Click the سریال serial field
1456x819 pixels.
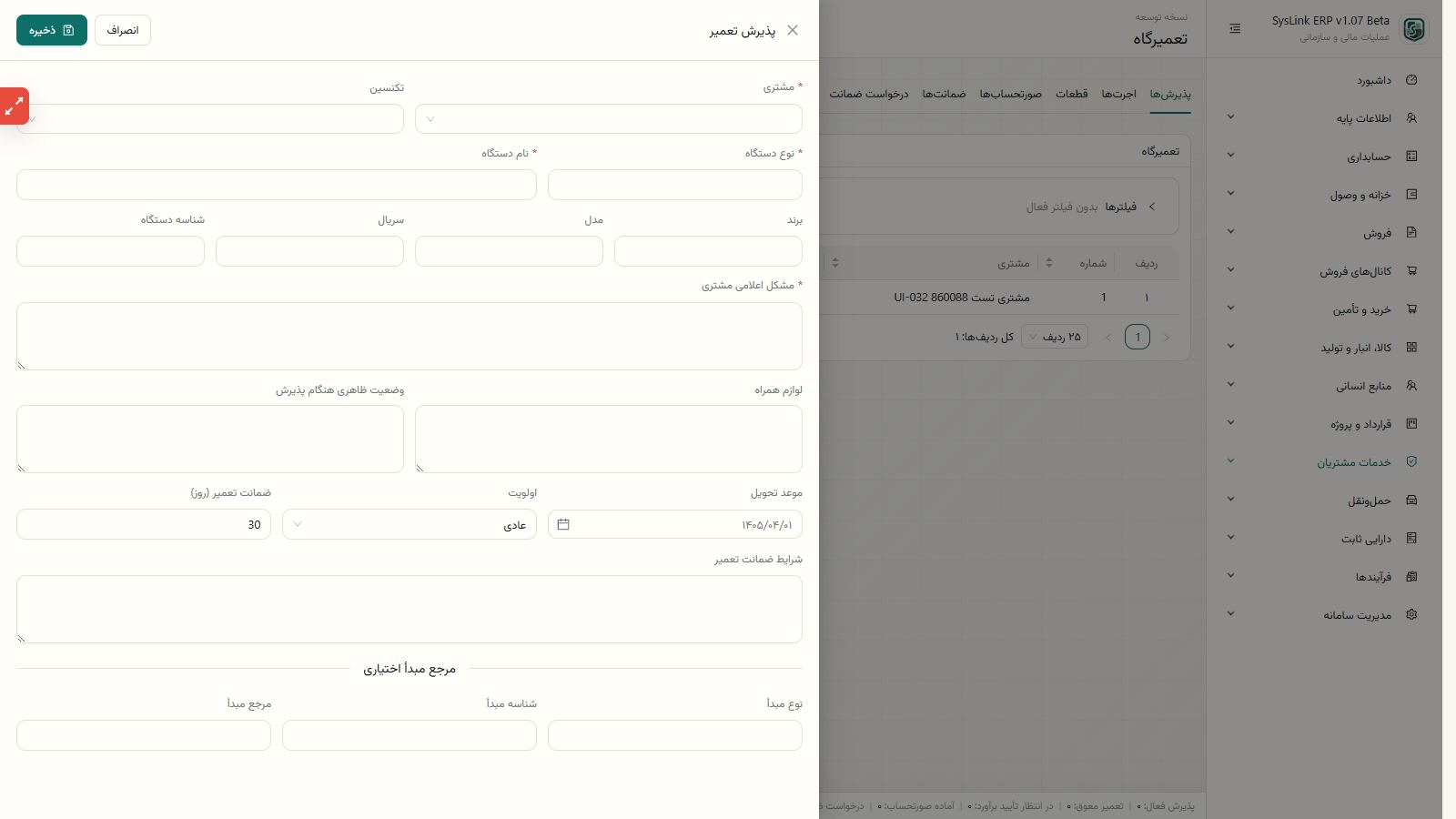pos(309,251)
